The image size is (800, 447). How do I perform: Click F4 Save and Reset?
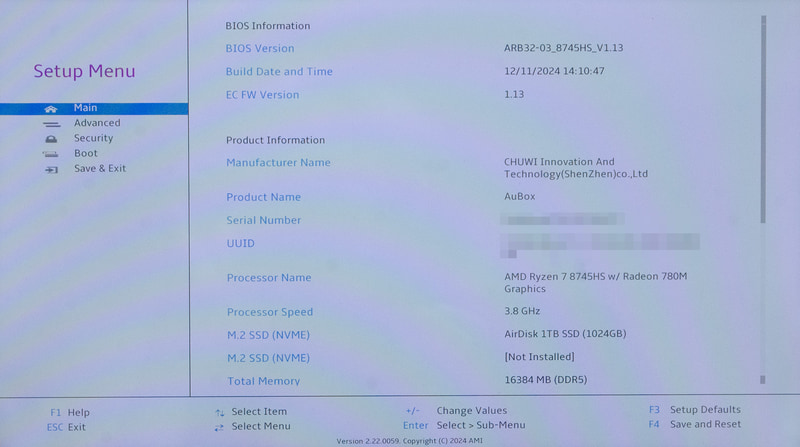click(695, 424)
